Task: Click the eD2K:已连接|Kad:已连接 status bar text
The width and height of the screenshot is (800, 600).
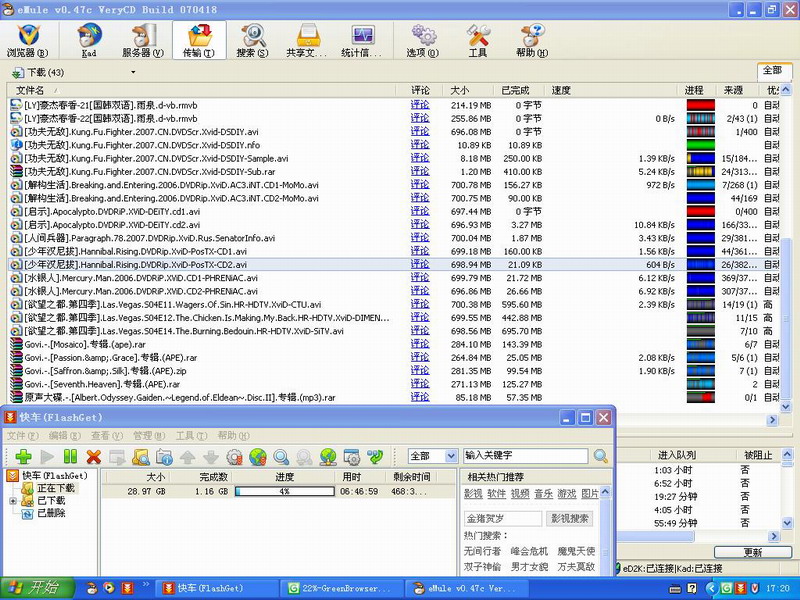Action: pyautogui.click(x=672, y=568)
